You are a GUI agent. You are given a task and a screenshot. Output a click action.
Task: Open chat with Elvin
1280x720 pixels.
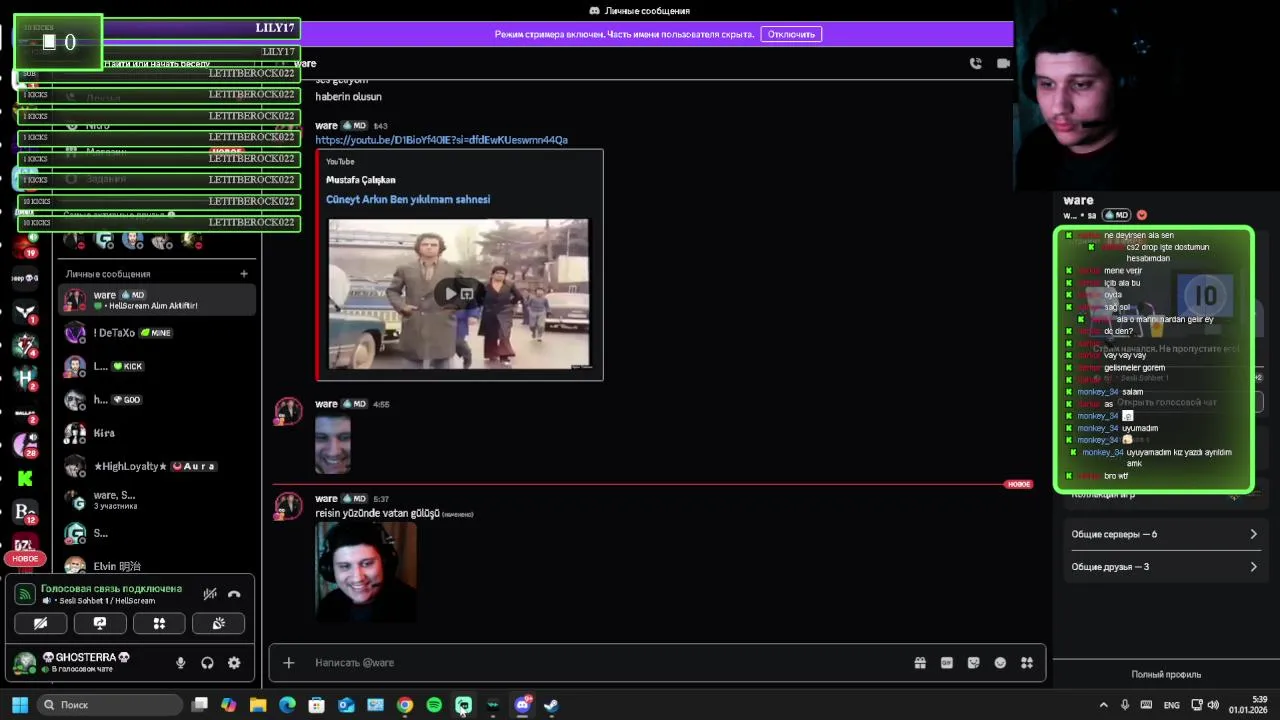pos(157,566)
